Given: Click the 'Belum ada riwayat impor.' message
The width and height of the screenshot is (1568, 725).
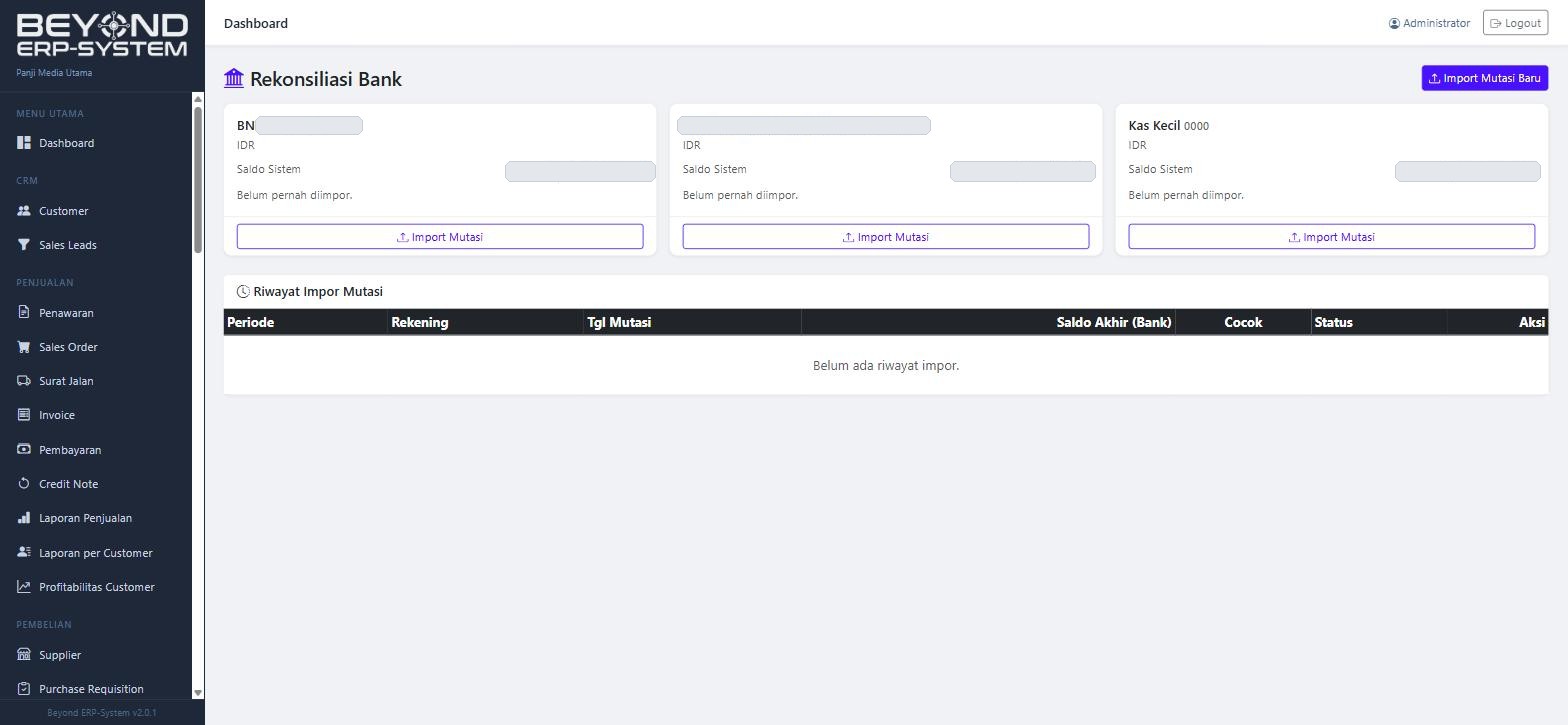Looking at the screenshot, I should coord(886,366).
